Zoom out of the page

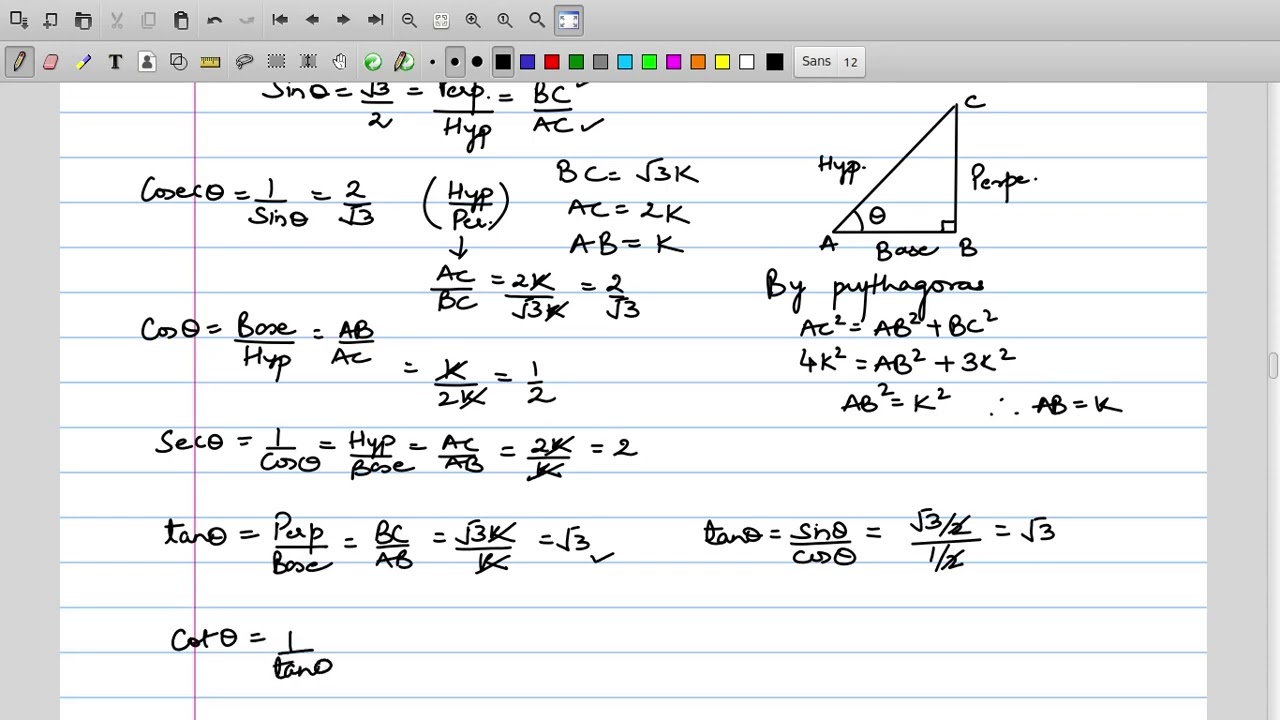(409, 20)
